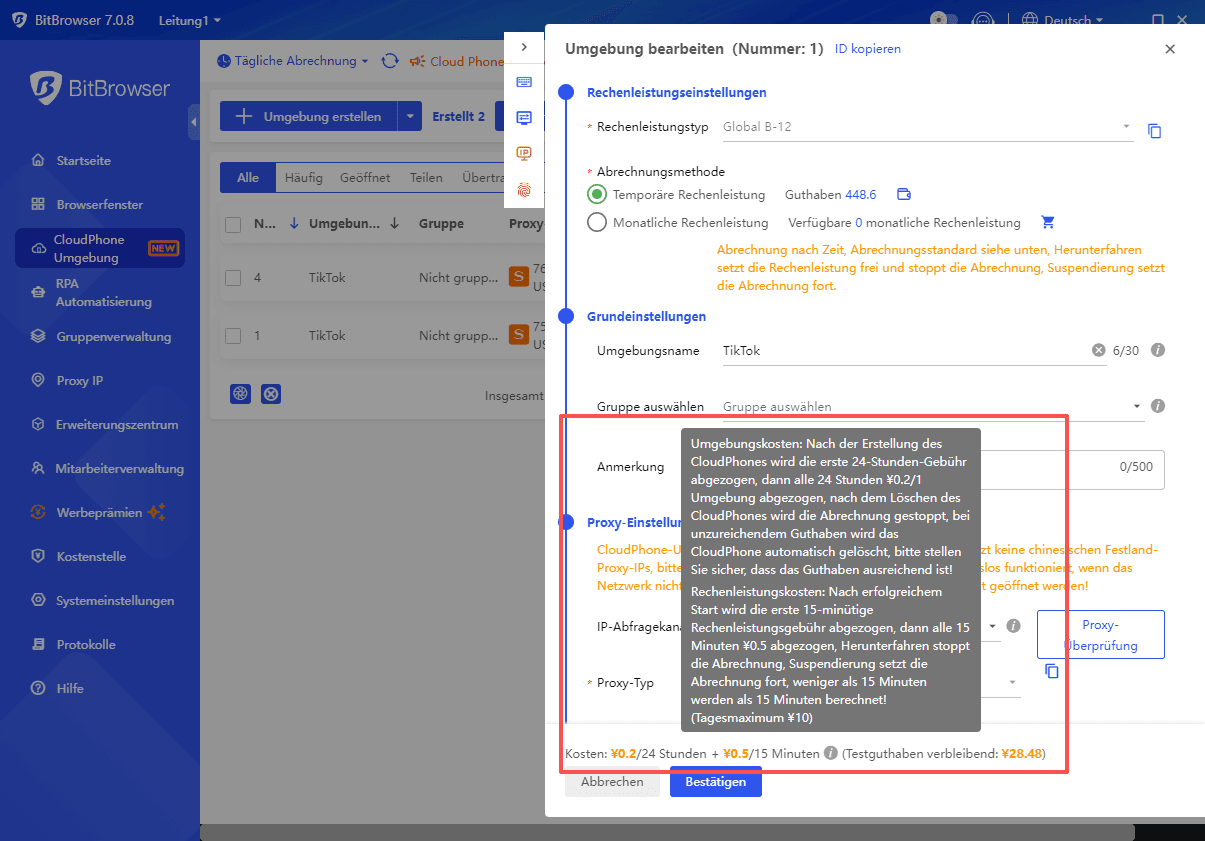Click the refresh icon beside Tägliche Abrechnung
The height and width of the screenshot is (841, 1205).
[x=390, y=61]
